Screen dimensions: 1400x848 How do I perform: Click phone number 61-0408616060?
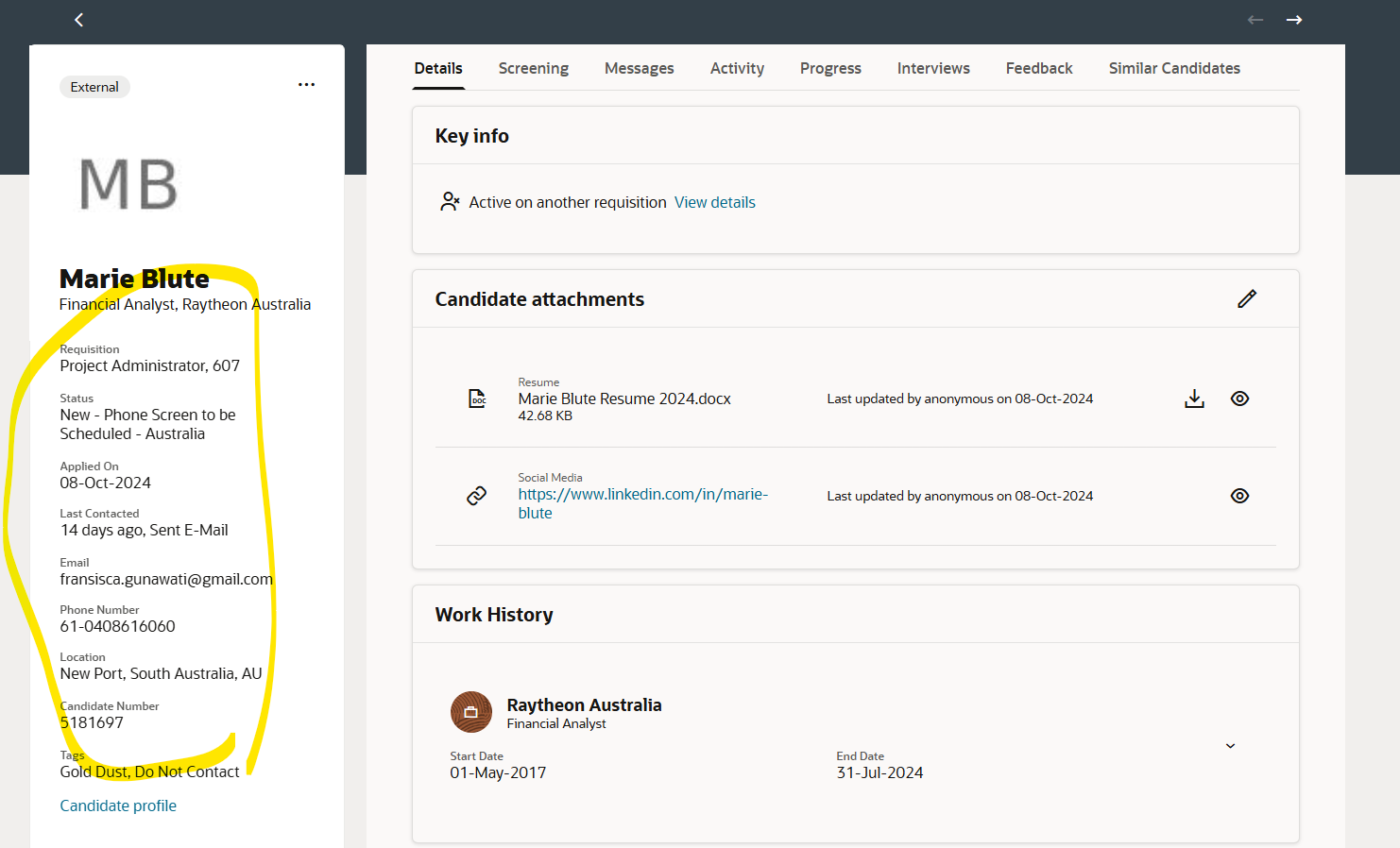pyautogui.click(x=117, y=626)
